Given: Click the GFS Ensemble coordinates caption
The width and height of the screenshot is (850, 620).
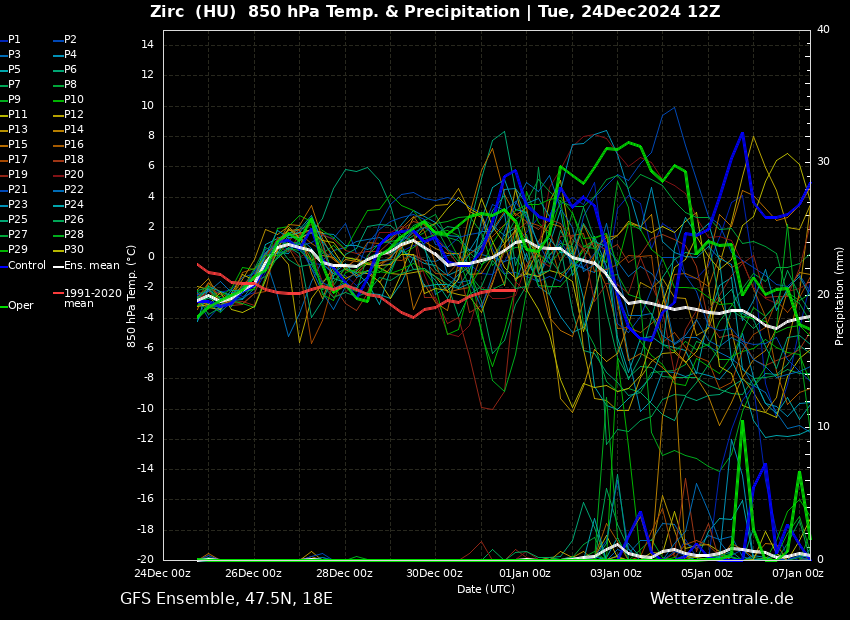Looking at the screenshot, I should (x=226, y=599).
